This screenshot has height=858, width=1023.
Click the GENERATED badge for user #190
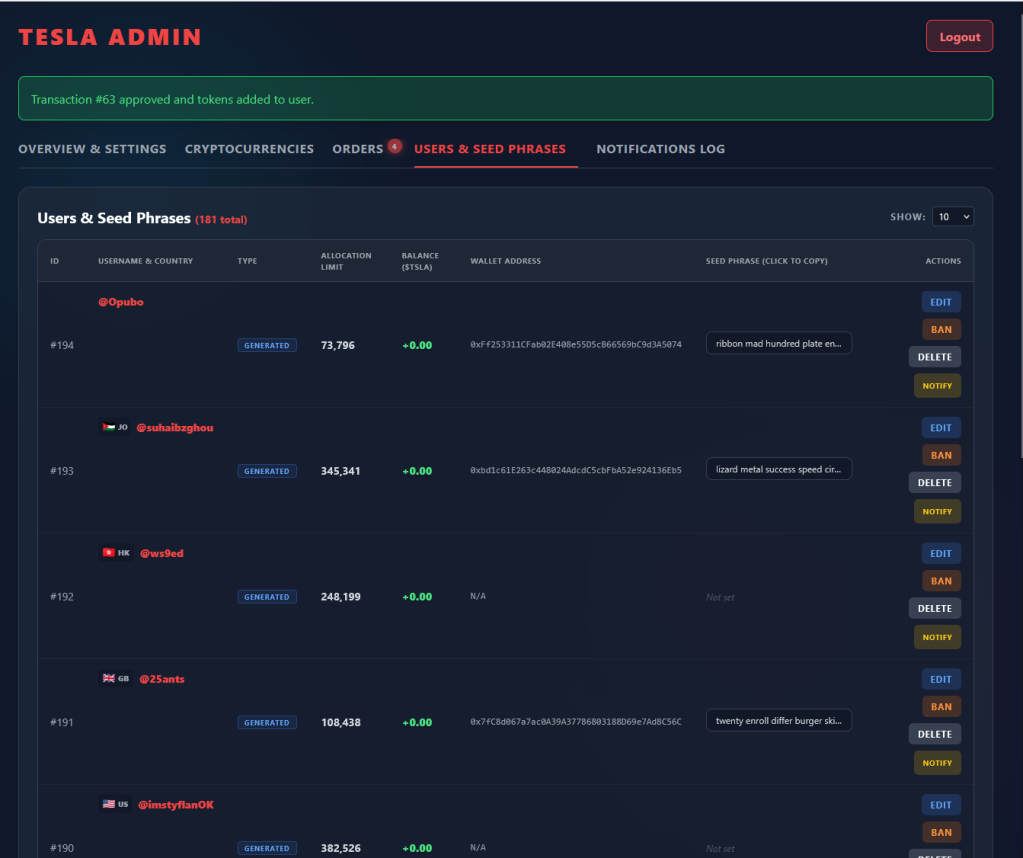tap(267, 848)
